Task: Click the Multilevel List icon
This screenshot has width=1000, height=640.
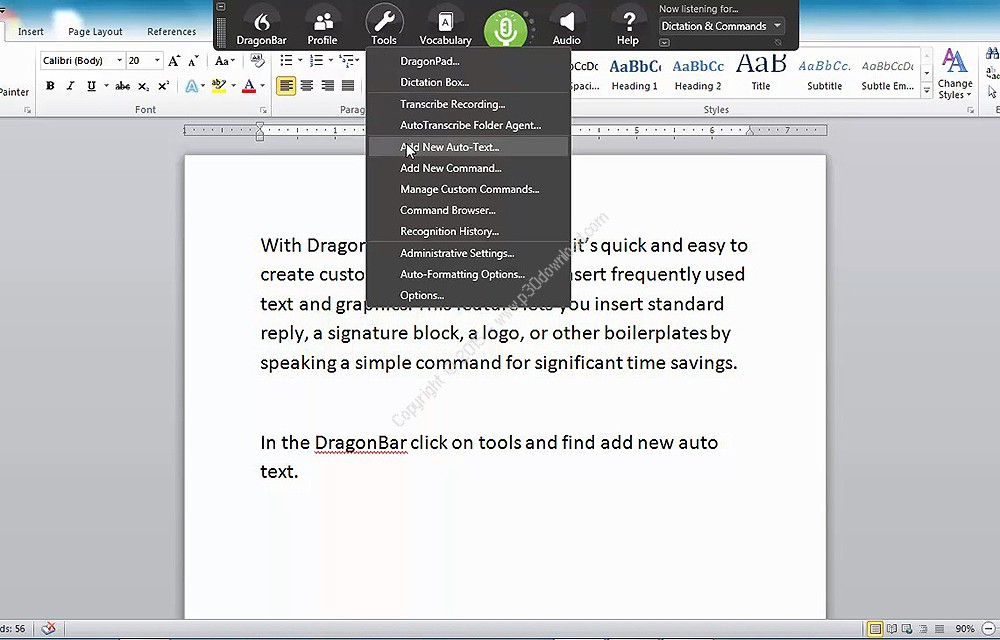Action: tap(346, 61)
